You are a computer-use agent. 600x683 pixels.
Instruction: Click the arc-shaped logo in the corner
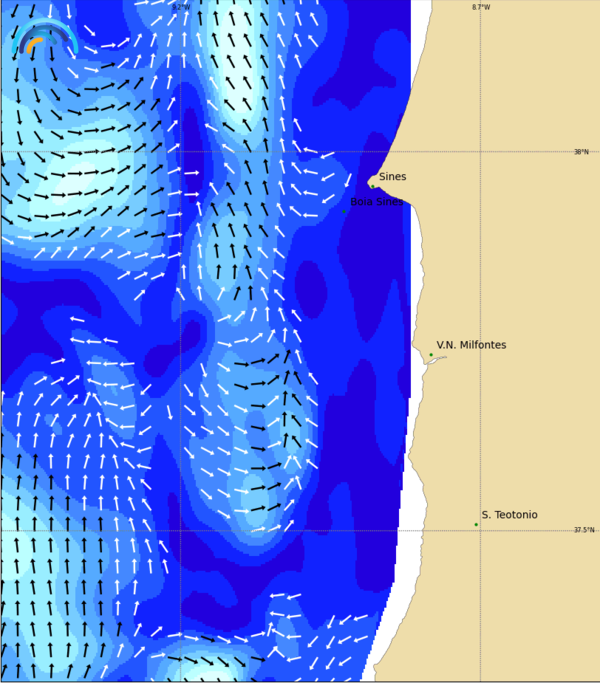click(44, 40)
